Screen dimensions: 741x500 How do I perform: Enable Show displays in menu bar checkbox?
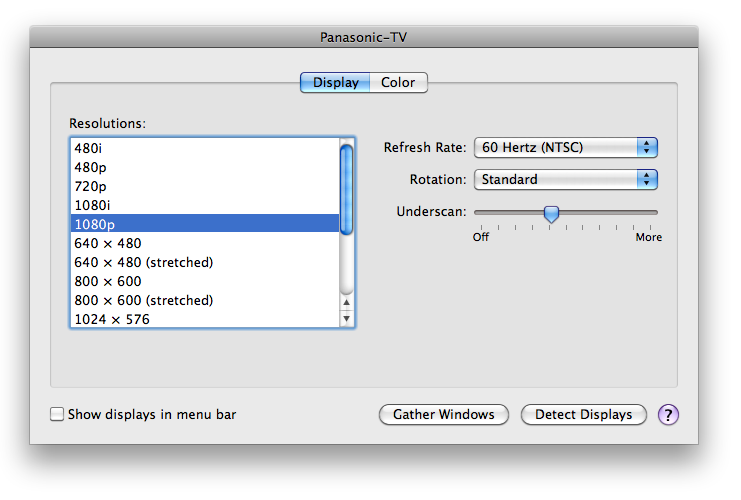[57, 414]
